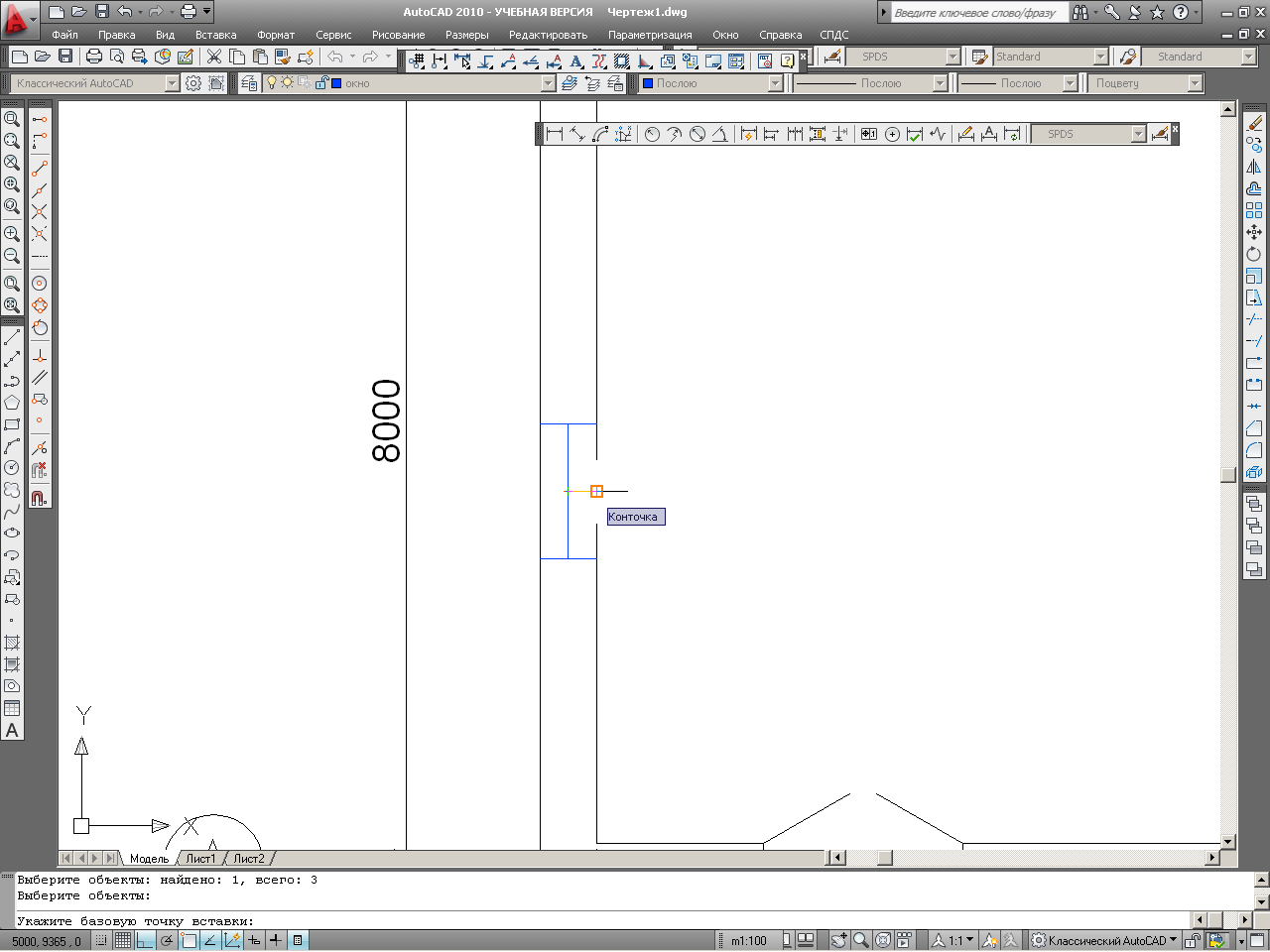Click the vertical scrollbar down arrow of drawing area
The width and height of the screenshot is (1270, 952).
[1228, 842]
